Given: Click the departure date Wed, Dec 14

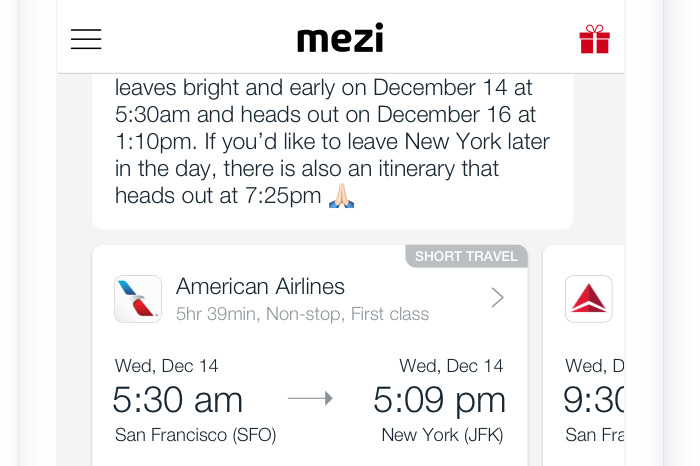Looking at the screenshot, I should pyautogui.click(x=167, y=366).
